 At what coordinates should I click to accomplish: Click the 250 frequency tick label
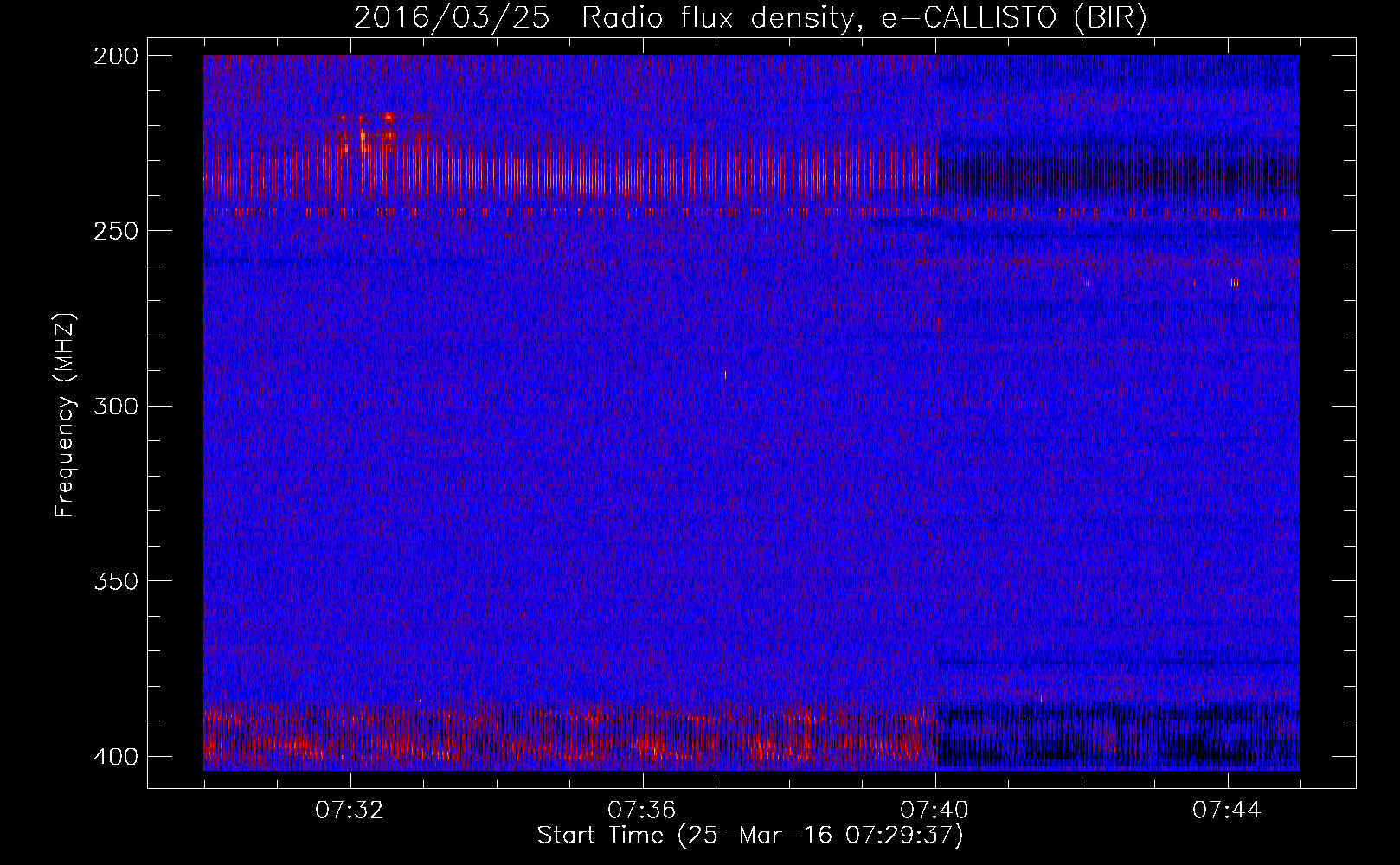[115, 231]
